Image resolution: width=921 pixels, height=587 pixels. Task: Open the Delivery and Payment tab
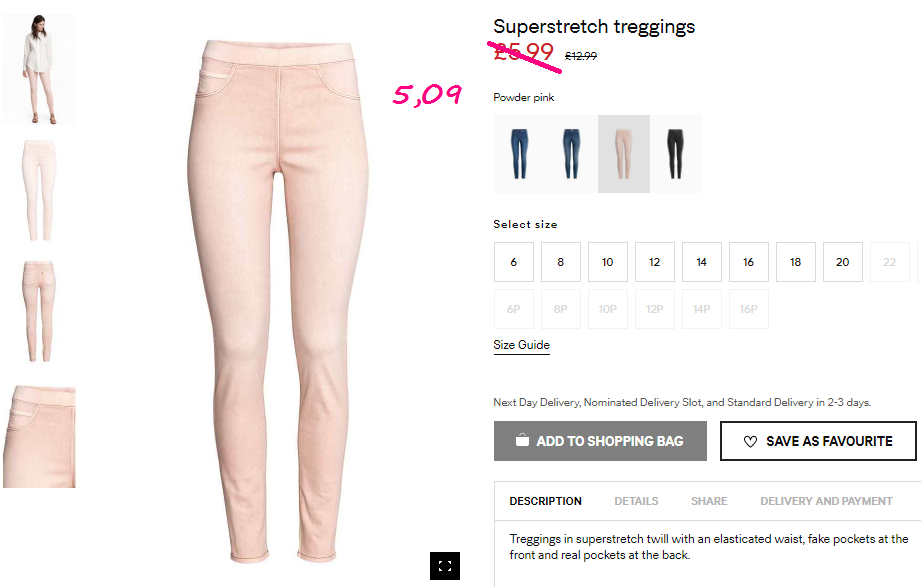coord(826,501)
